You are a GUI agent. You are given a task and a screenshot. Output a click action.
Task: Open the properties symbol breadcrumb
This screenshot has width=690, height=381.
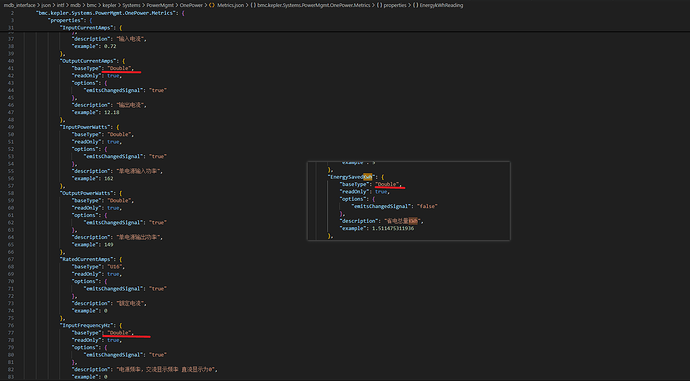395,5
